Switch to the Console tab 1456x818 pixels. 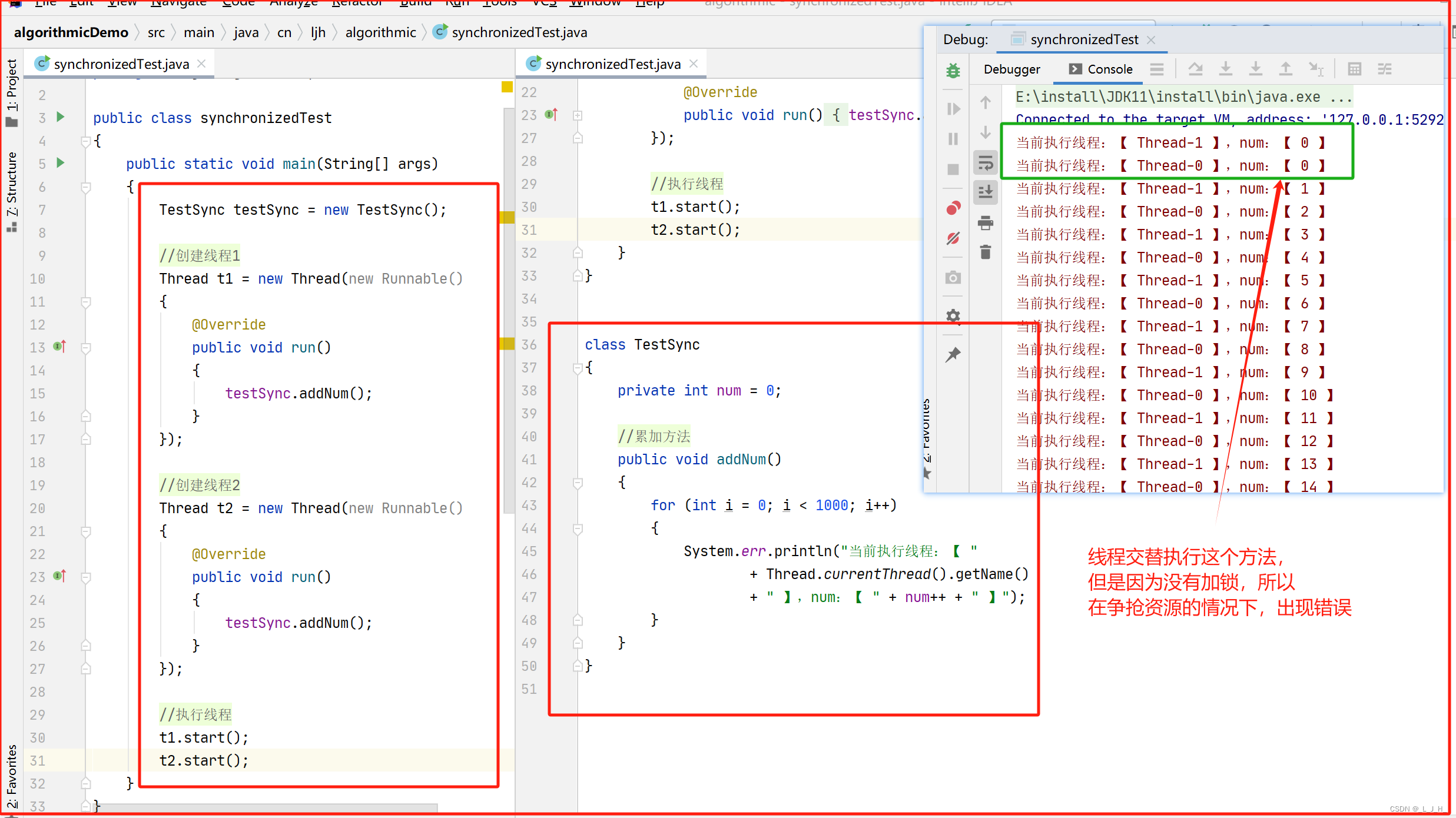pyautogui.click(x=1100, y=69)
